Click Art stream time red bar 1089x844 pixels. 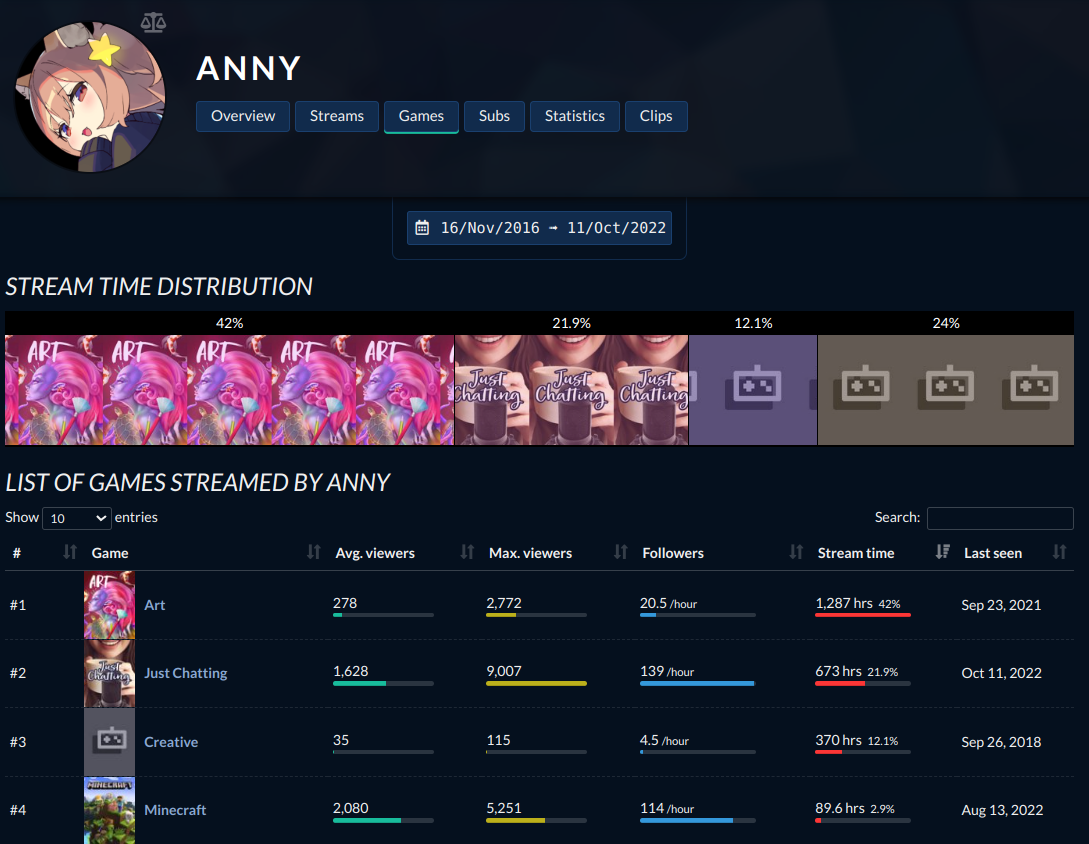[x=863, y=615]
